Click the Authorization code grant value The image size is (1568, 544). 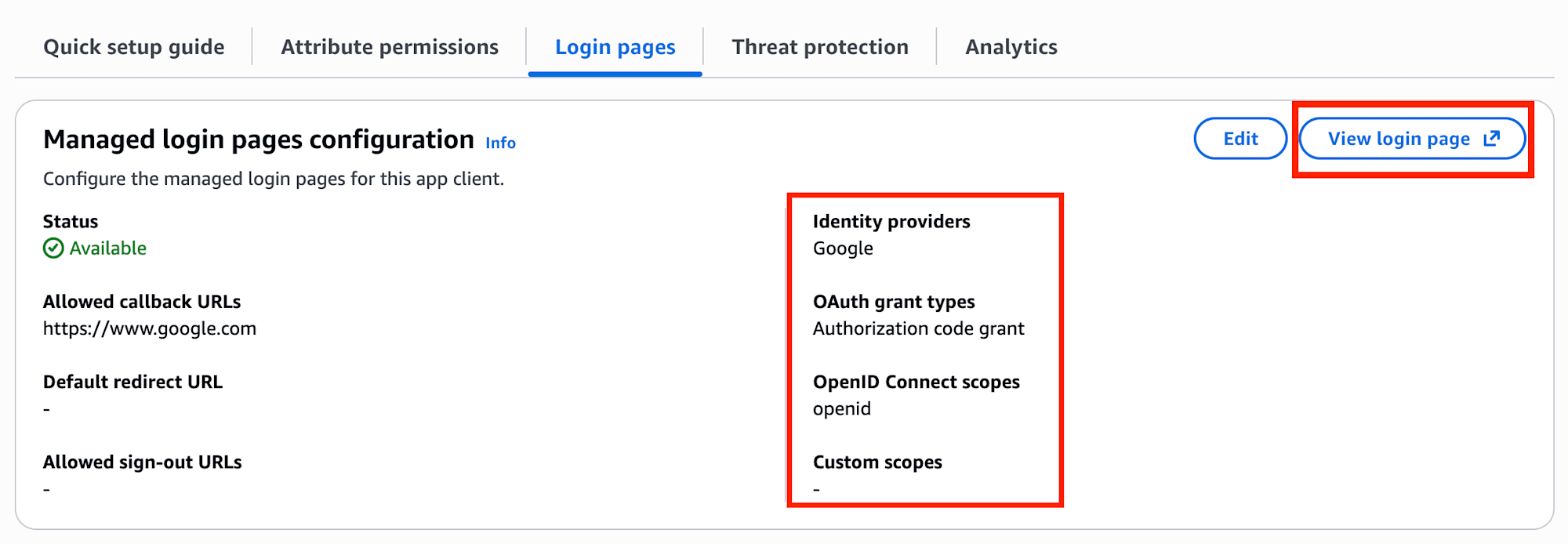point(918,328)
